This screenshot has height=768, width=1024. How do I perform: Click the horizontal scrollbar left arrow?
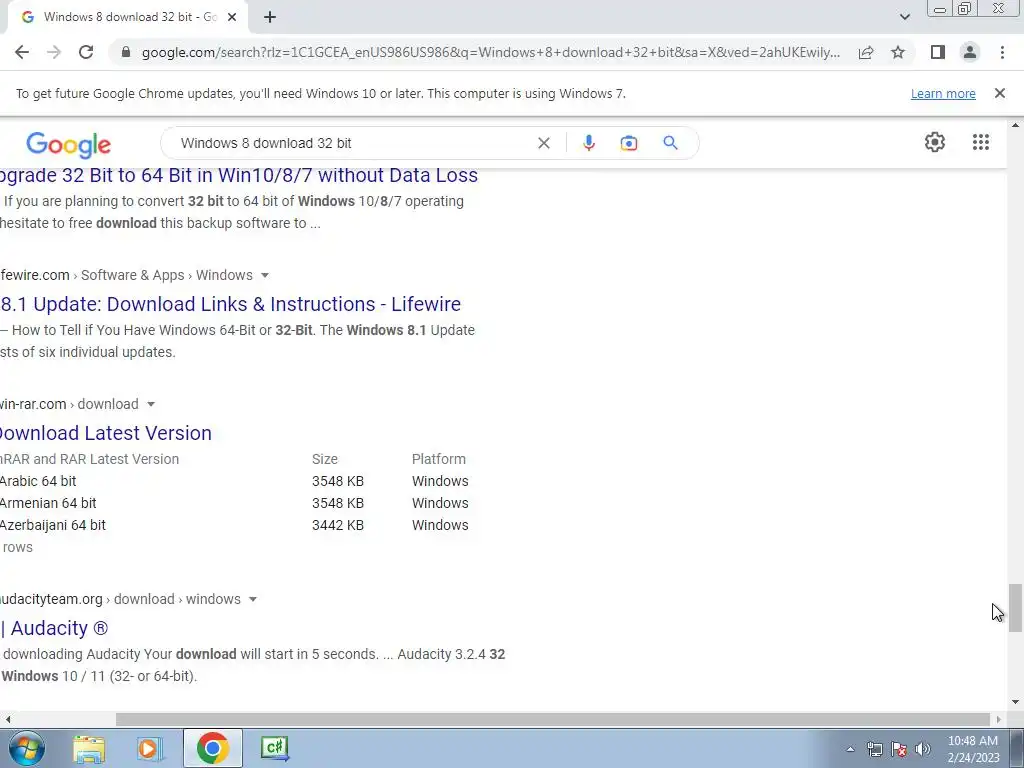[7, 719]
